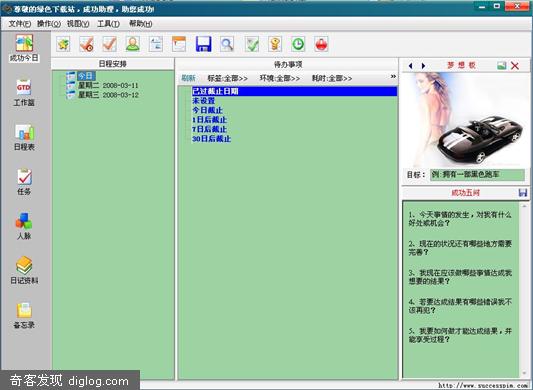Expand the 标签:全部>> filter
Viewport: 533px width, 390px height.
227,78
